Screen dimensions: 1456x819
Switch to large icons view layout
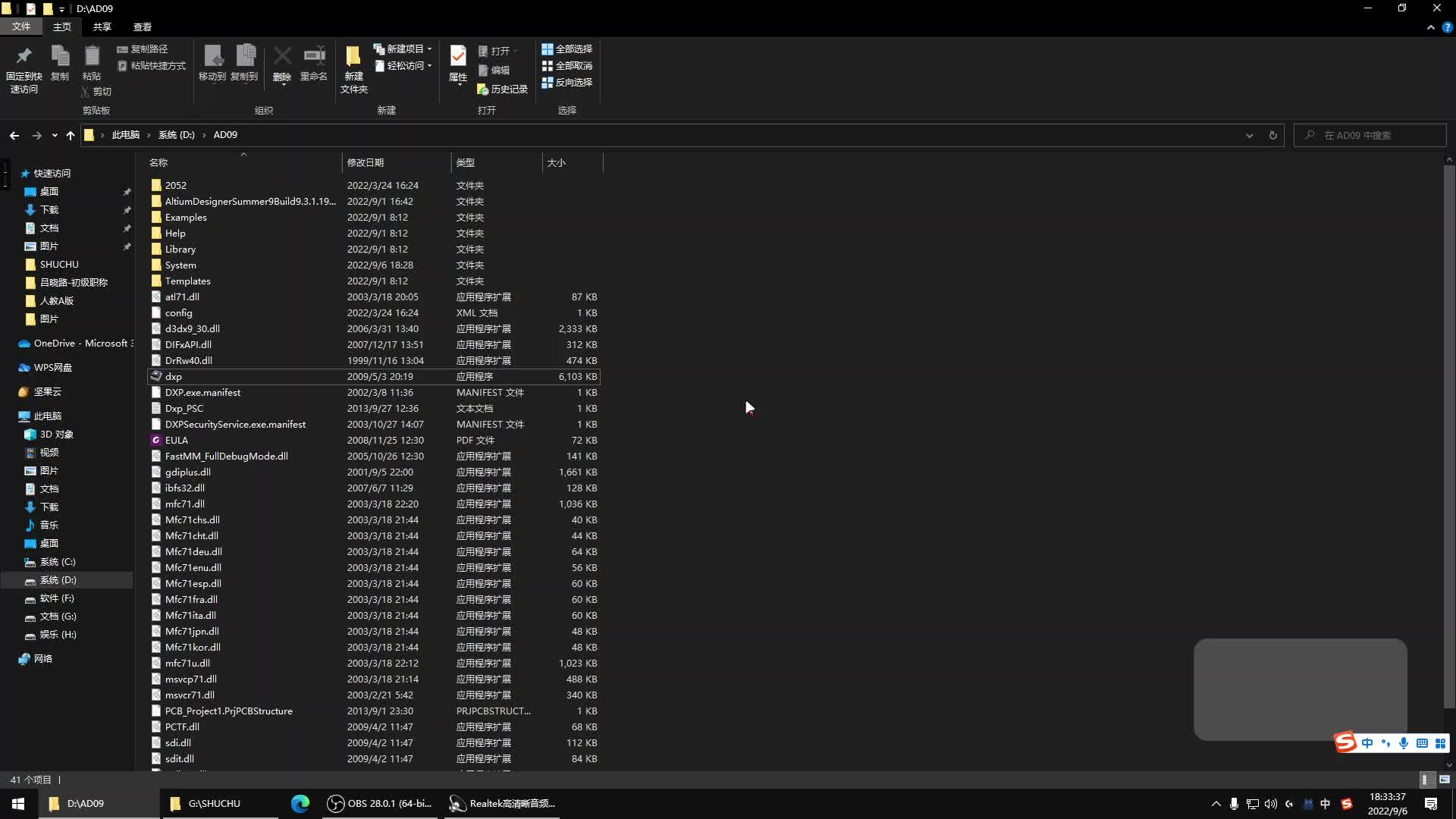click(x=1444, y=780)
